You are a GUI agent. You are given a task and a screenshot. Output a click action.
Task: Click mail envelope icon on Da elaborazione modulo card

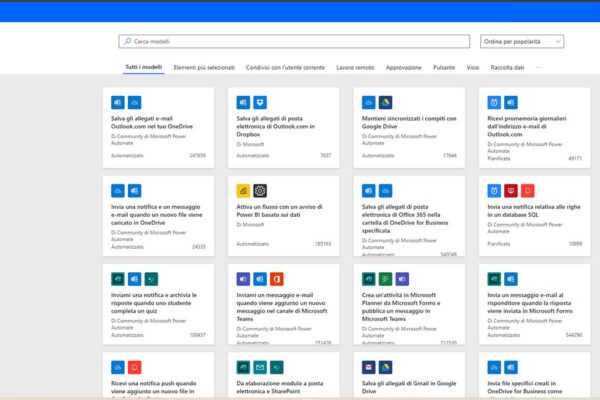point(260,367)
